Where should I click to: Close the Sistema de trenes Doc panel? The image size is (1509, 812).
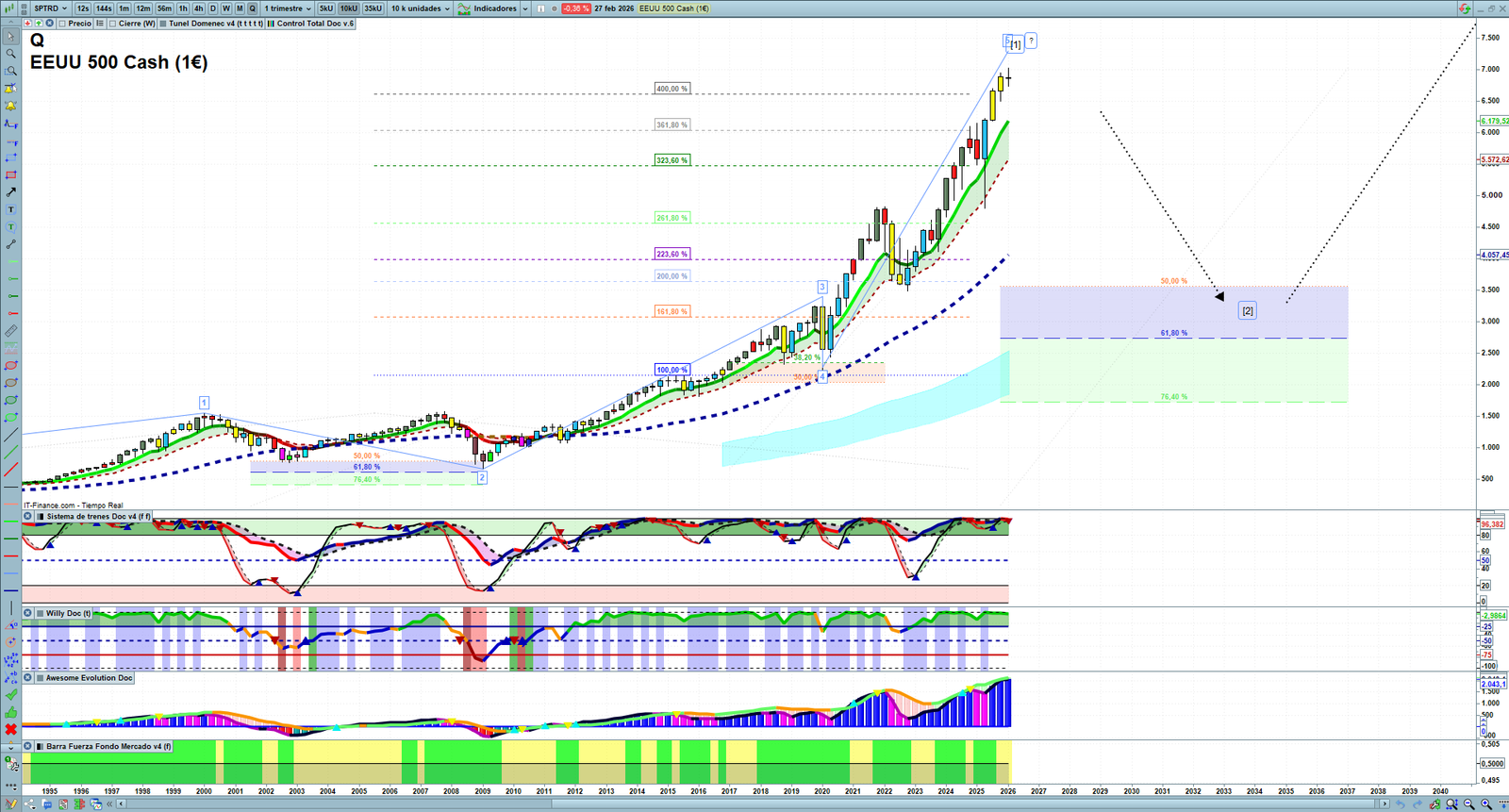pos(28,517)
